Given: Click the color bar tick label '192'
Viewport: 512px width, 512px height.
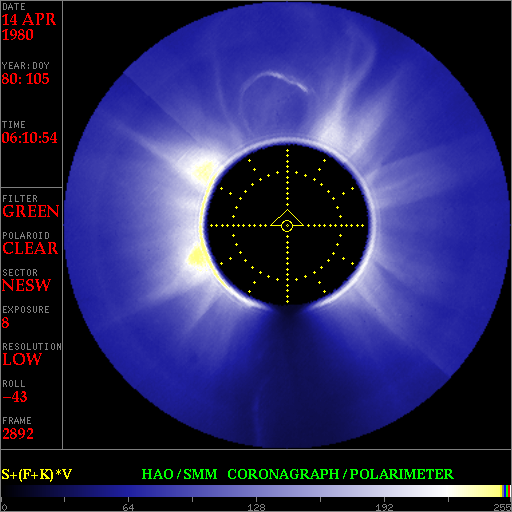Looking at the screenshot, I should pyautogui.click(x=384, y=507).
